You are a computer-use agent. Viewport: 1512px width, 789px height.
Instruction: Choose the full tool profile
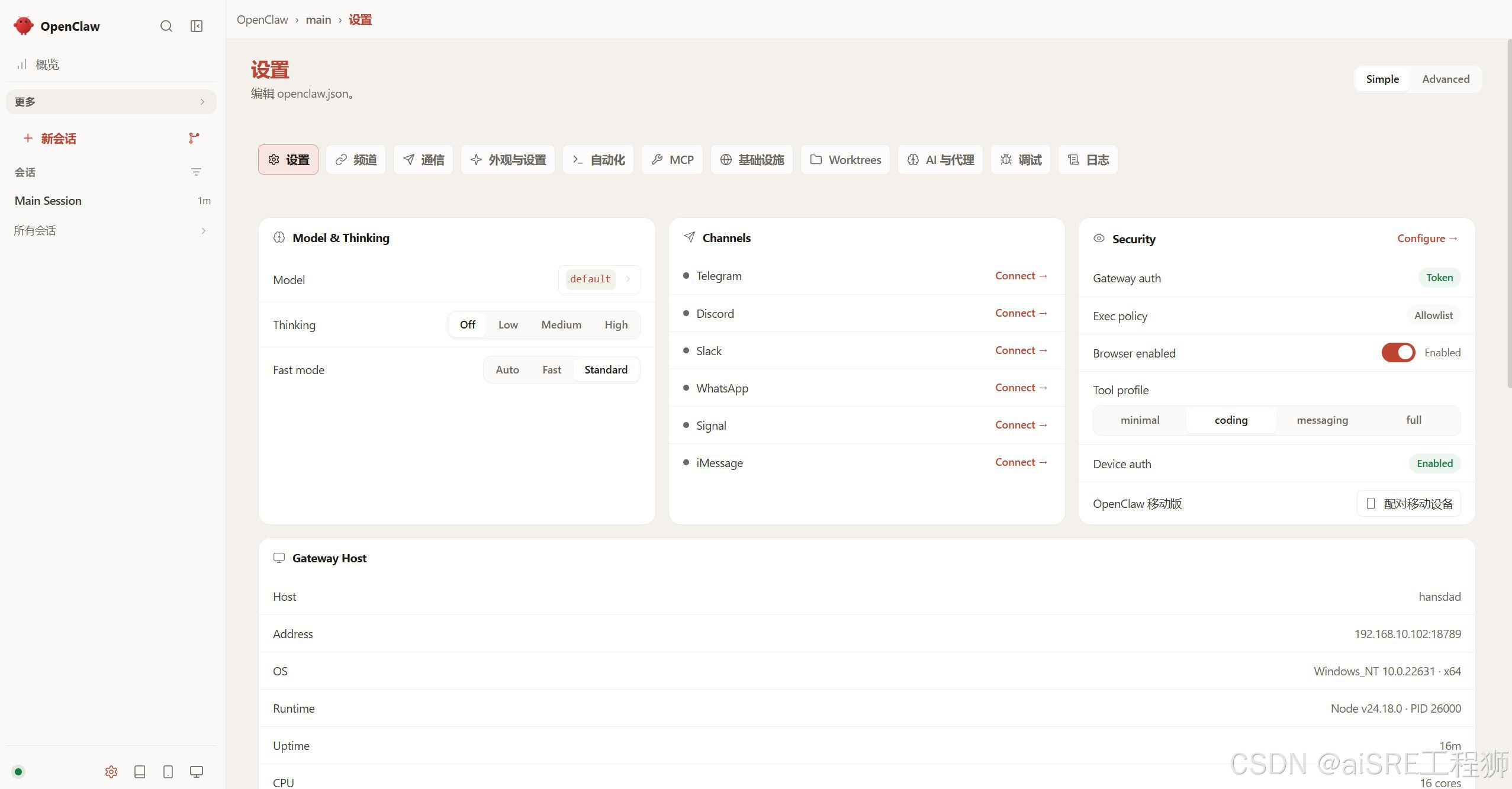coord(1414,420)
